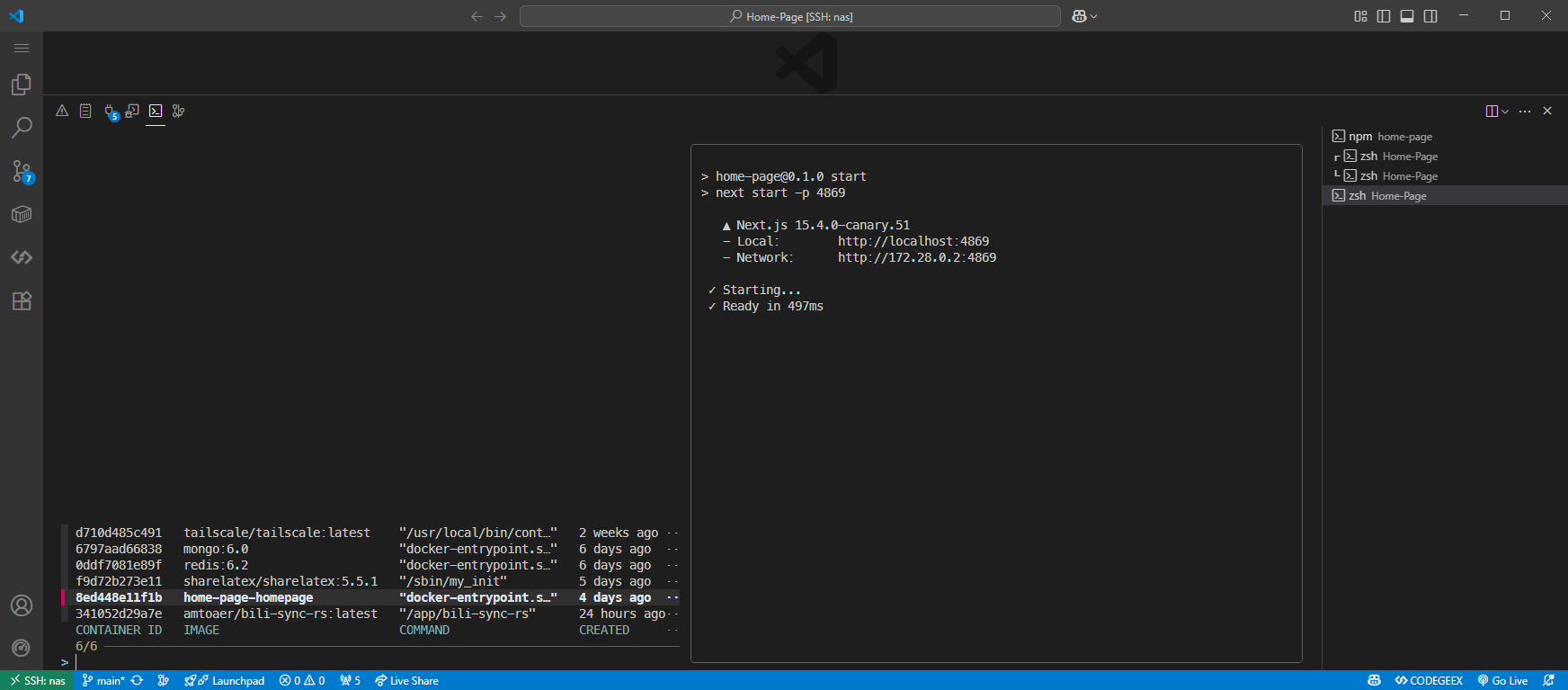Open the Copilot chat icon in the title bar

pyautogui.click(x=1079, y=16)
